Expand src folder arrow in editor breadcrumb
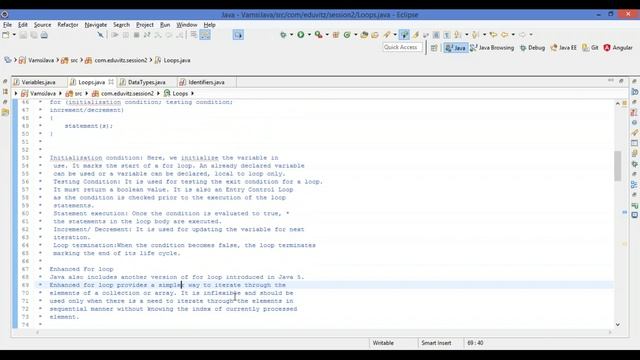The image size is (640, 360). point(87,93)
